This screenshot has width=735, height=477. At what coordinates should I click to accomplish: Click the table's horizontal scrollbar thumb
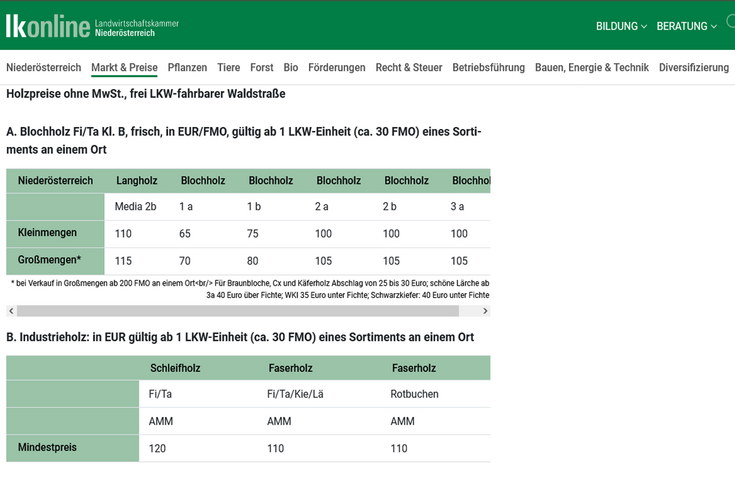238,311
